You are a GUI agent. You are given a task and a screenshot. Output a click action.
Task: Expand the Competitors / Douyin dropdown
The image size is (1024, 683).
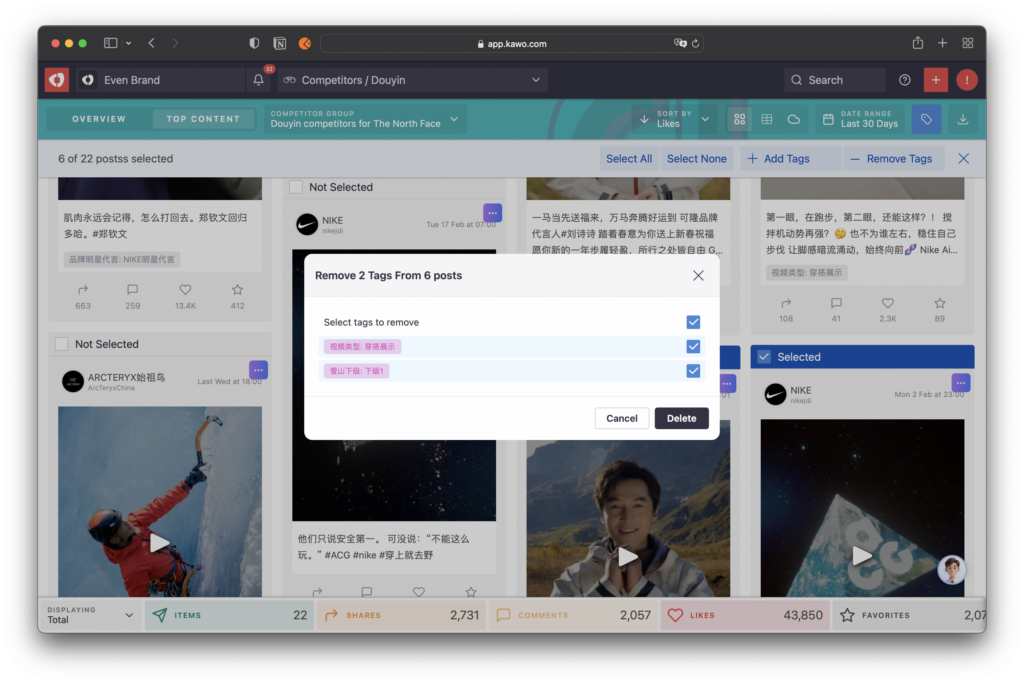tap(410, 80)
